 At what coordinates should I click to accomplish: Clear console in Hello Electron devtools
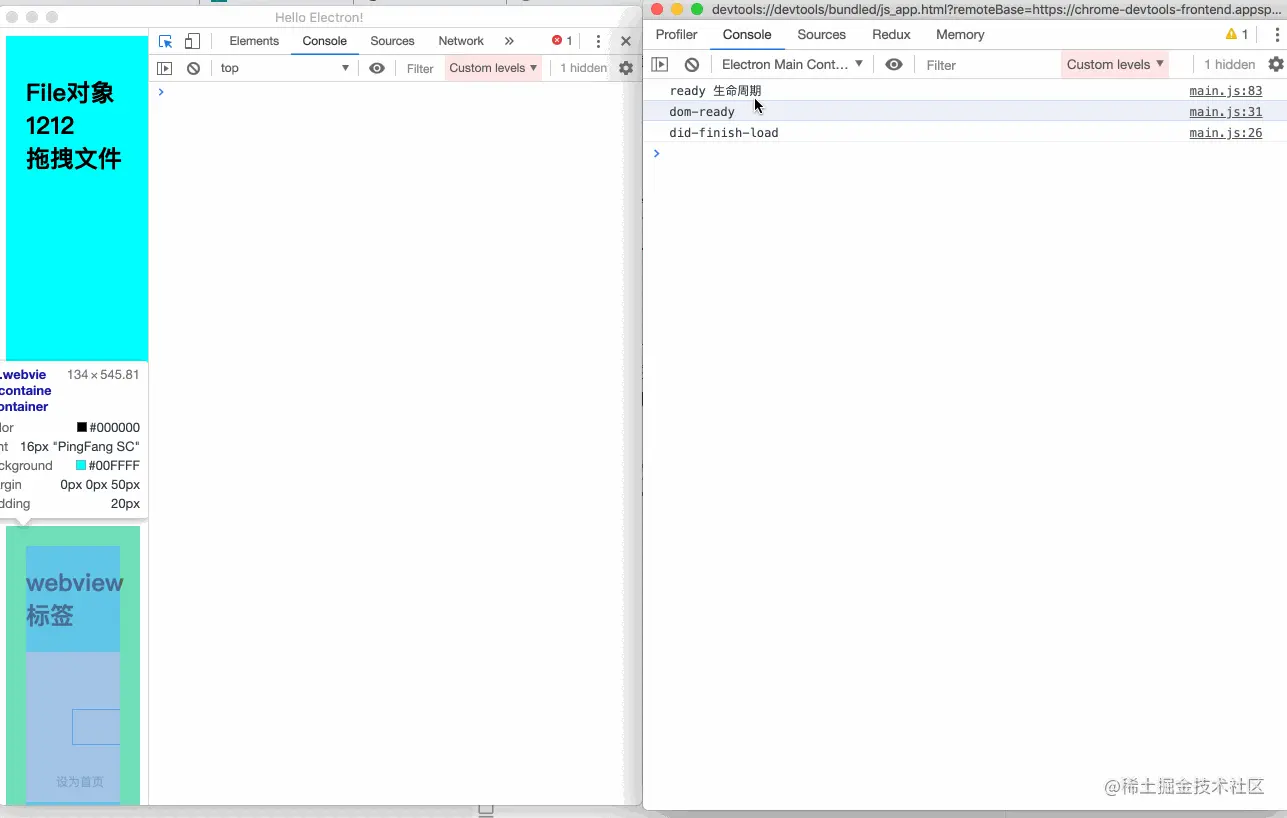point(194,68)
